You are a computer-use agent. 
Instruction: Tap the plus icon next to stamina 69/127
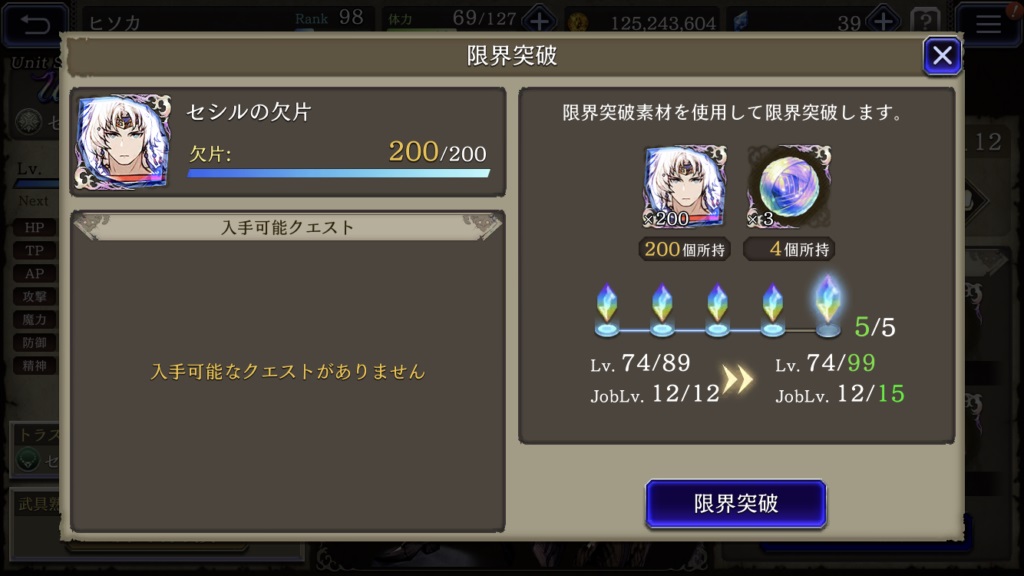[x=539, y=22]
